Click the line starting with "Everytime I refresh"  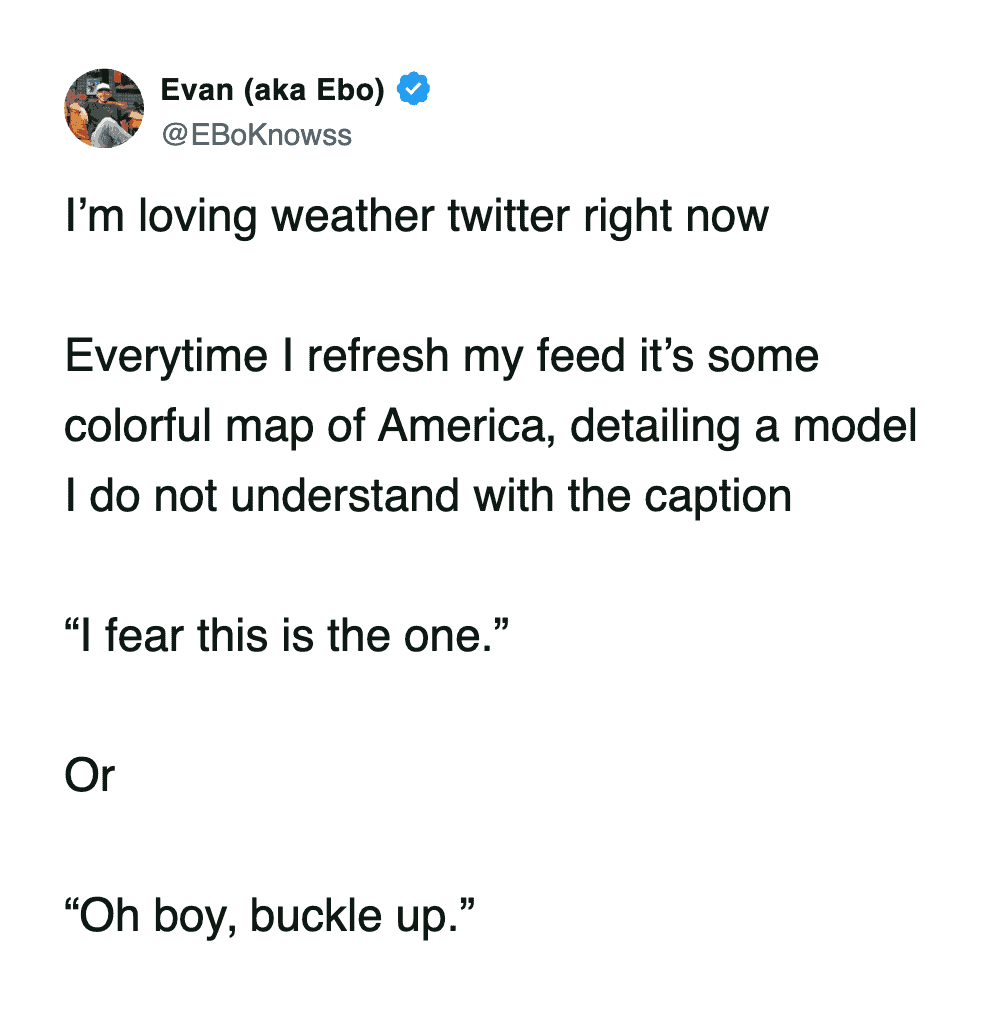tap(441, 356)
